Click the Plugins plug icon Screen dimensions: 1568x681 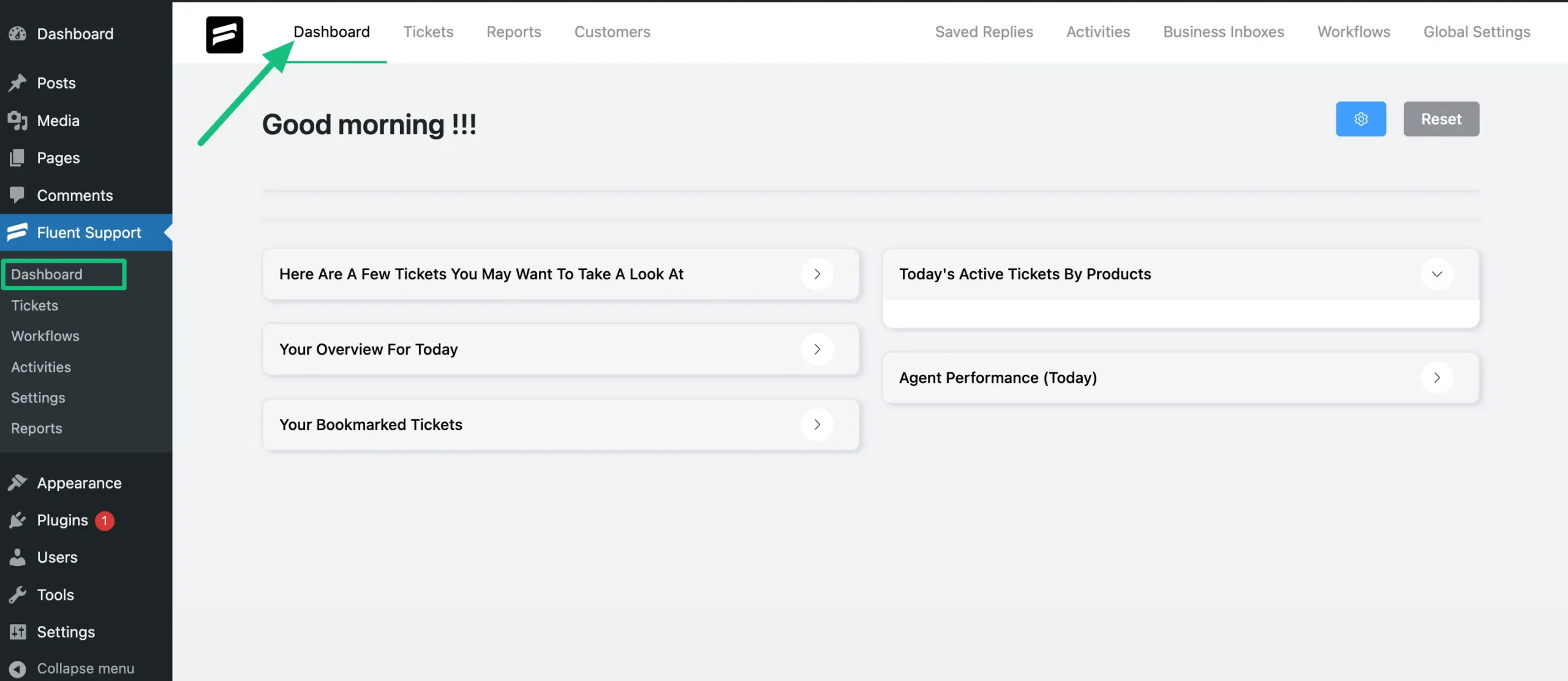[18, 520]
